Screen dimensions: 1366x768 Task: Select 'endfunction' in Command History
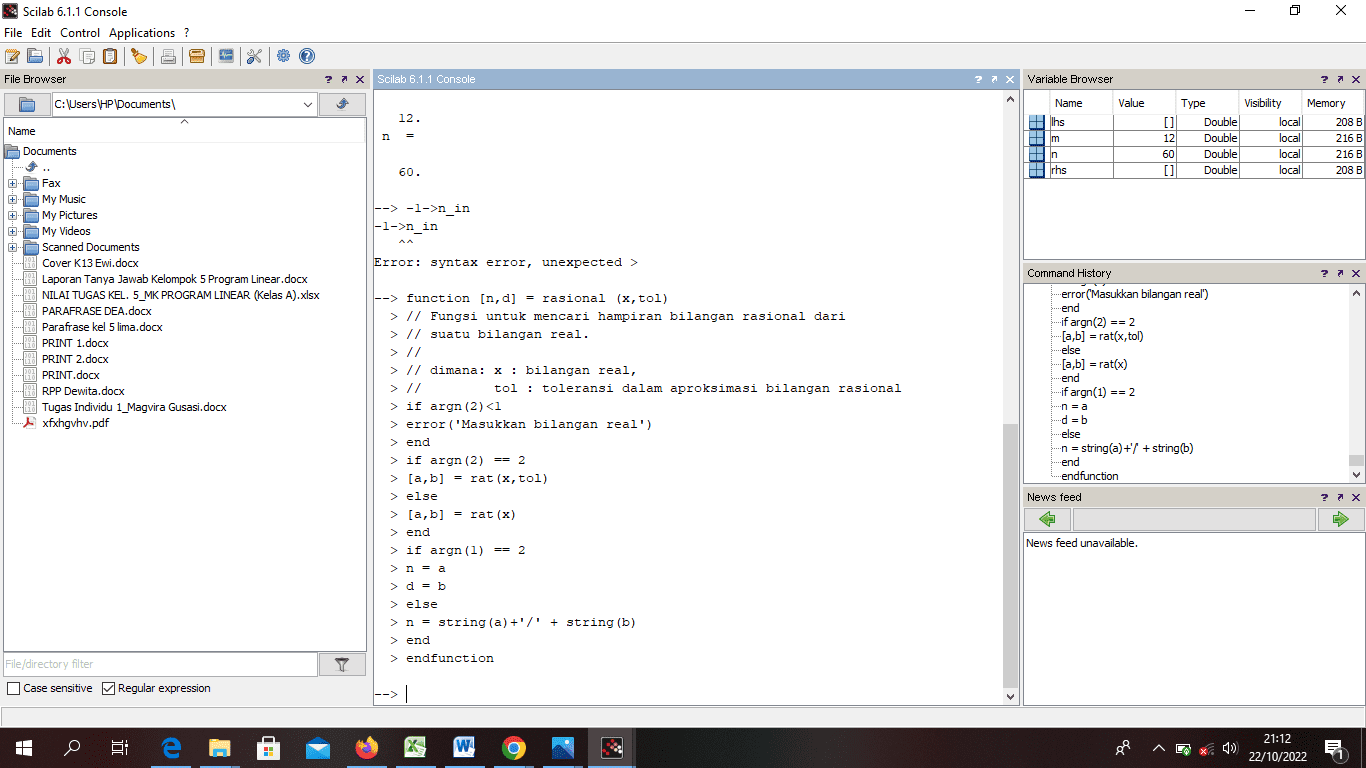coord(1090,476)
